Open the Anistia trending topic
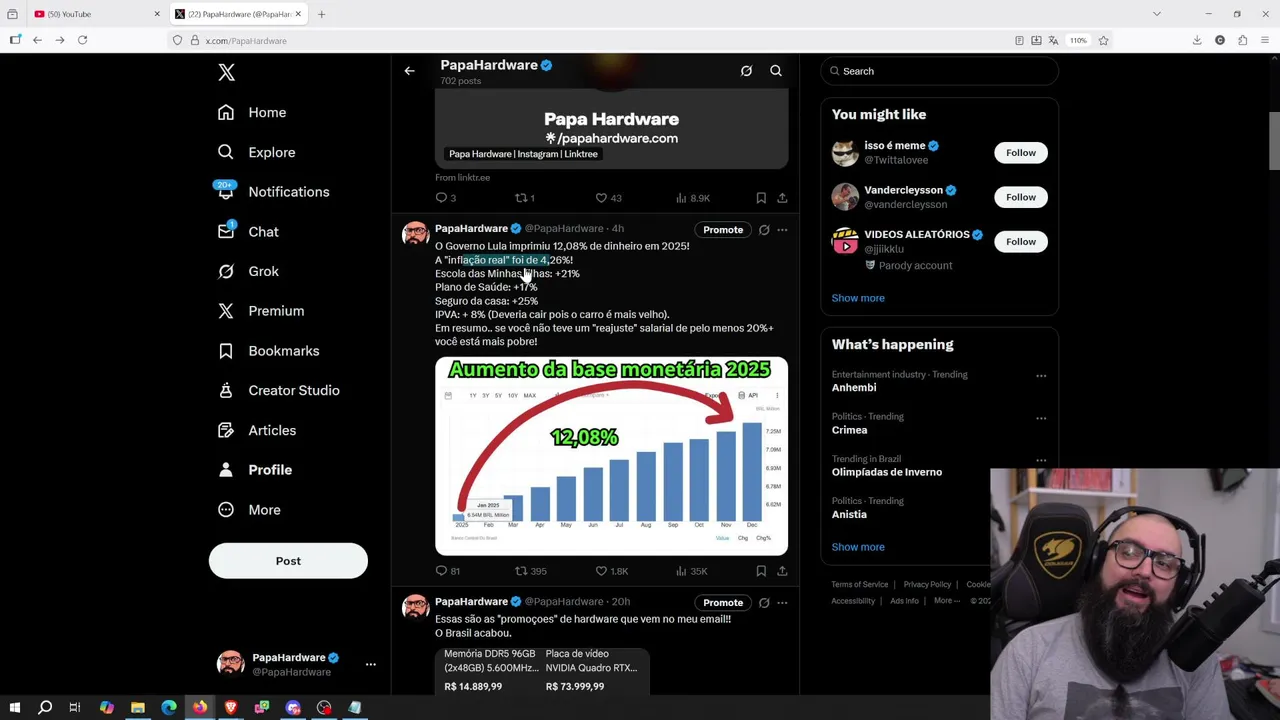This screenshot has height=720, width=1280. [849, 515]
